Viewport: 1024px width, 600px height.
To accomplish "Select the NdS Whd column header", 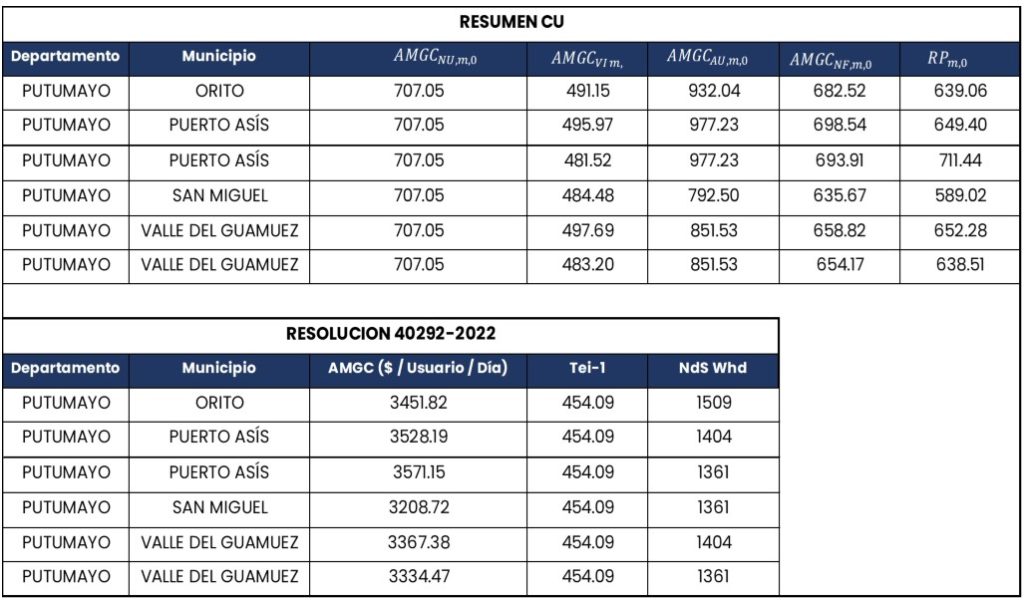I will pos(713,368).
